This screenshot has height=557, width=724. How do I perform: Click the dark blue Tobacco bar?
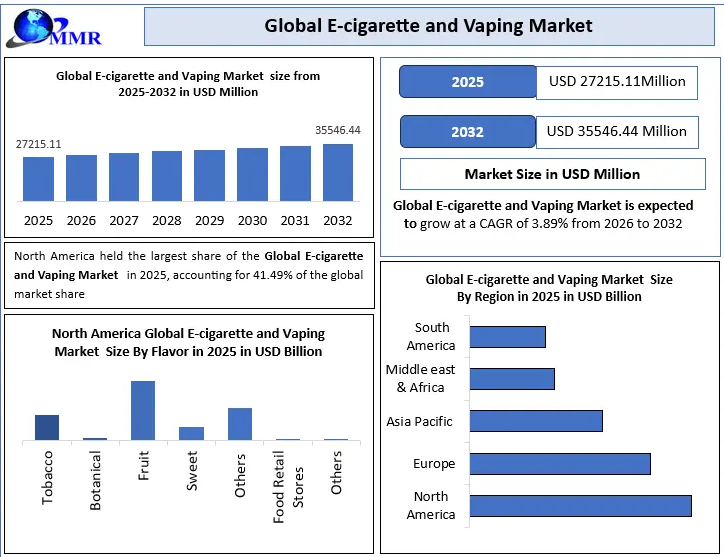coord(47,427)
